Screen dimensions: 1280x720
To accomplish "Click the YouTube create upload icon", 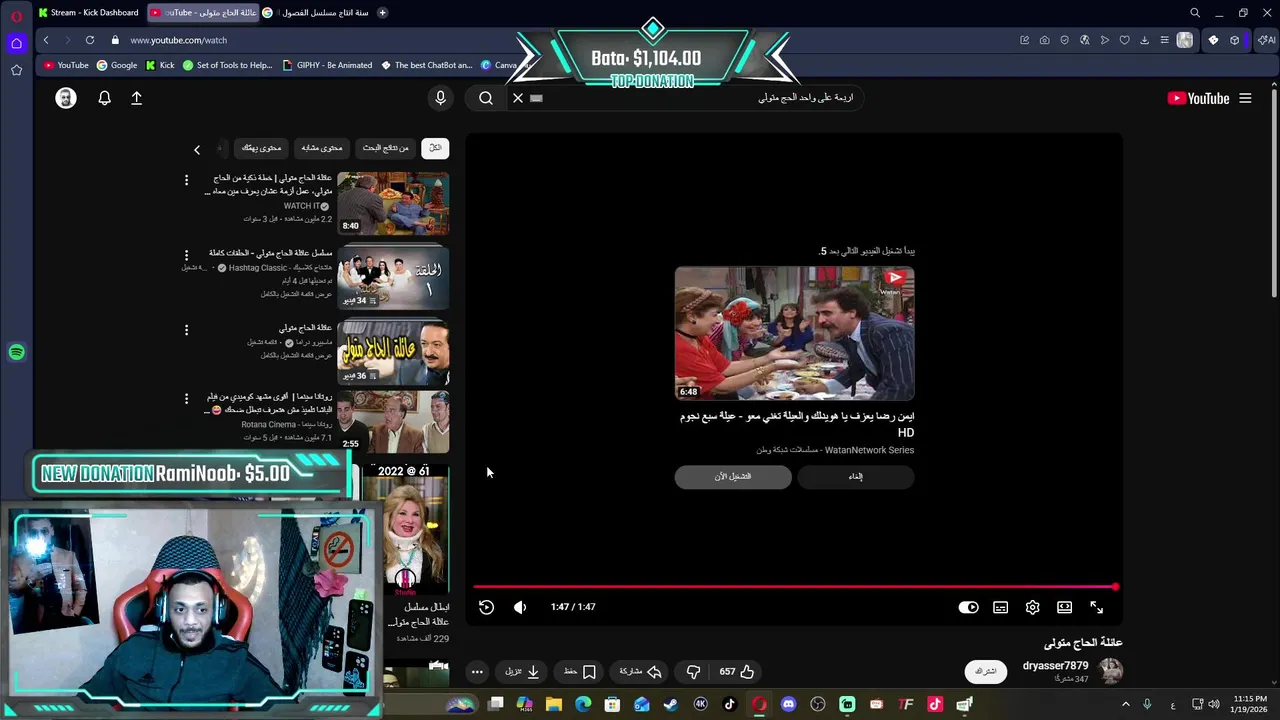I will (137, 98).
